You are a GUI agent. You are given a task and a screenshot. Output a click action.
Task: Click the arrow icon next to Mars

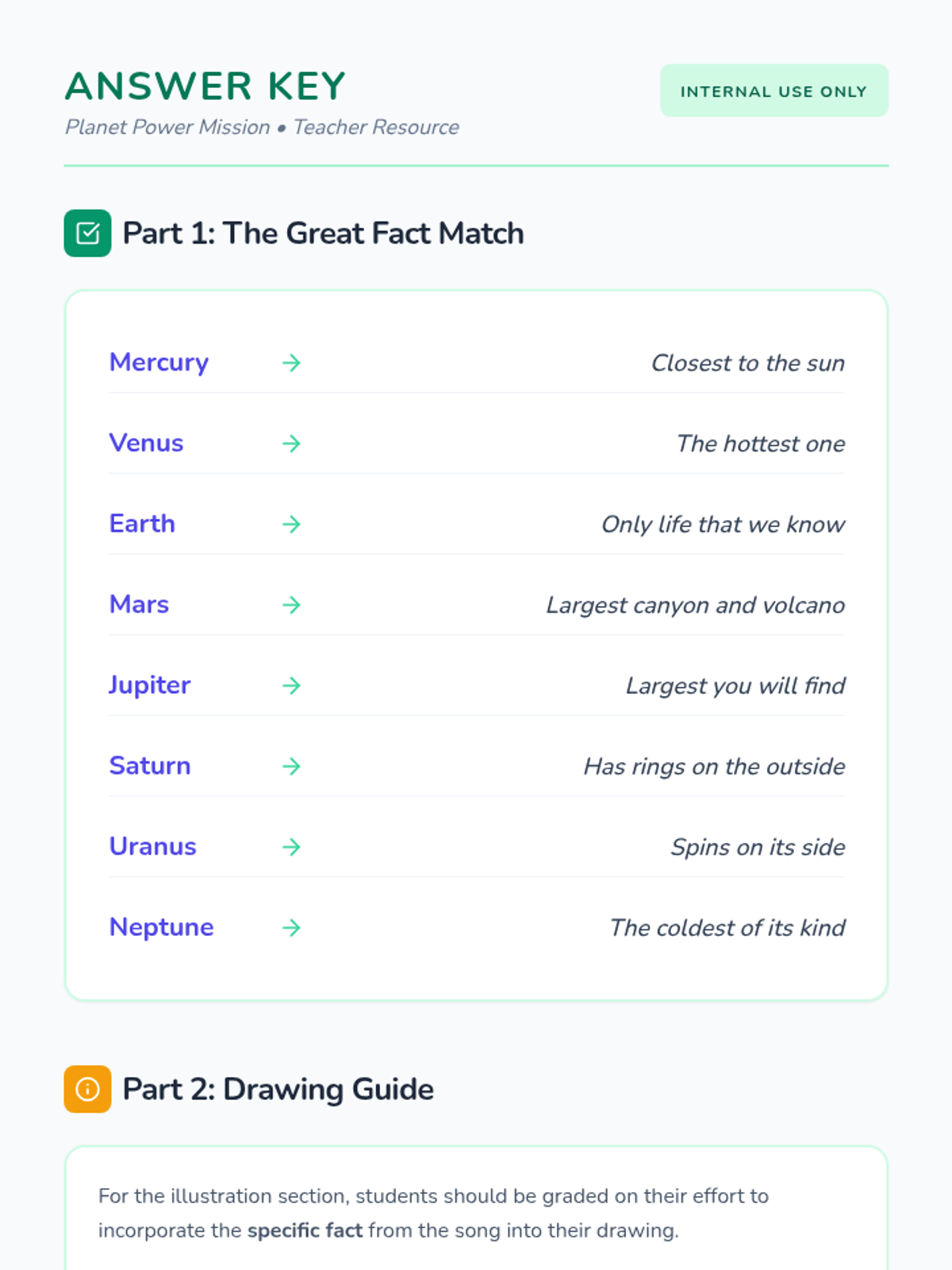point(291,605)
